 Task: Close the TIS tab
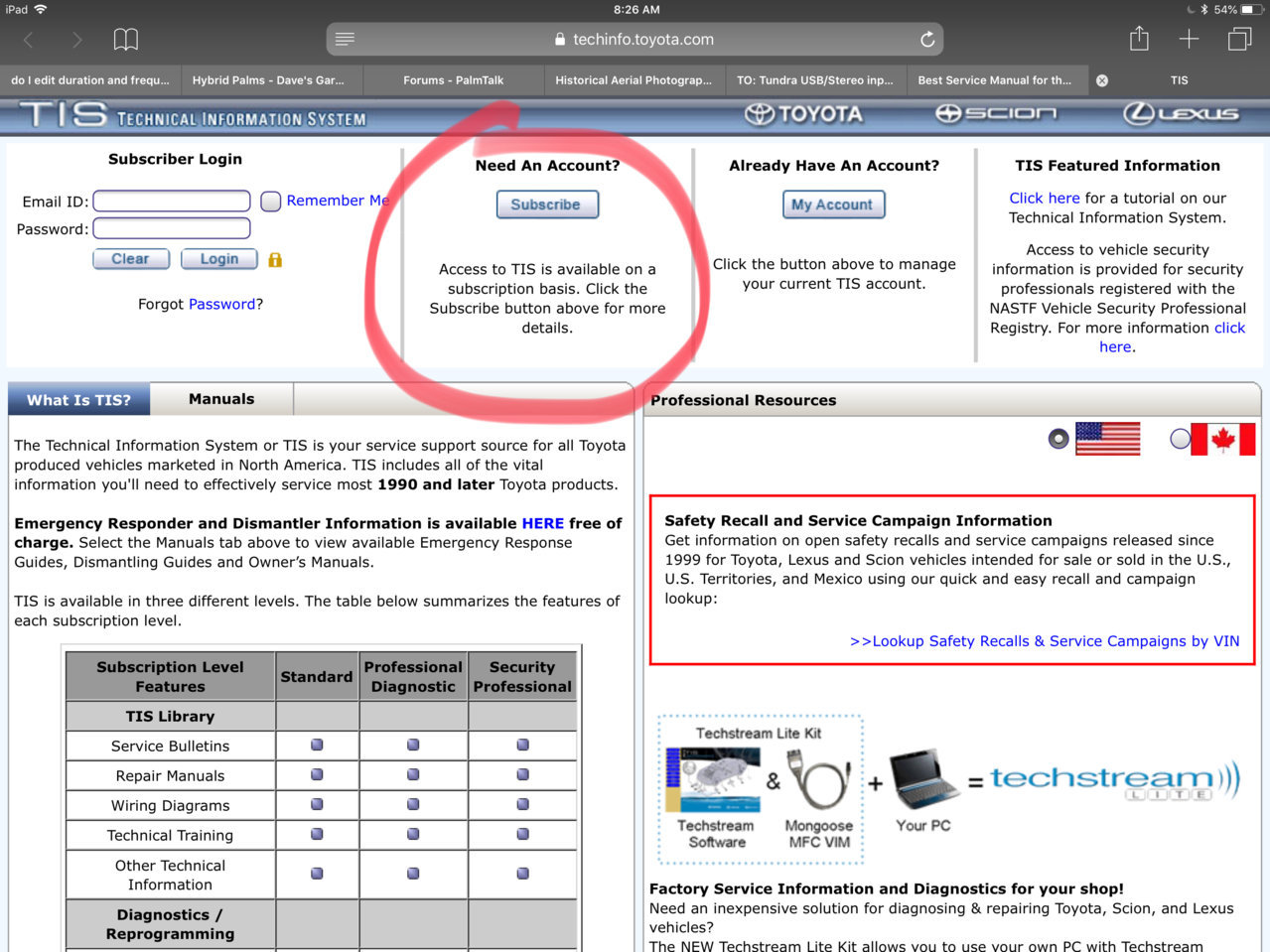[x=1102, y=80]
